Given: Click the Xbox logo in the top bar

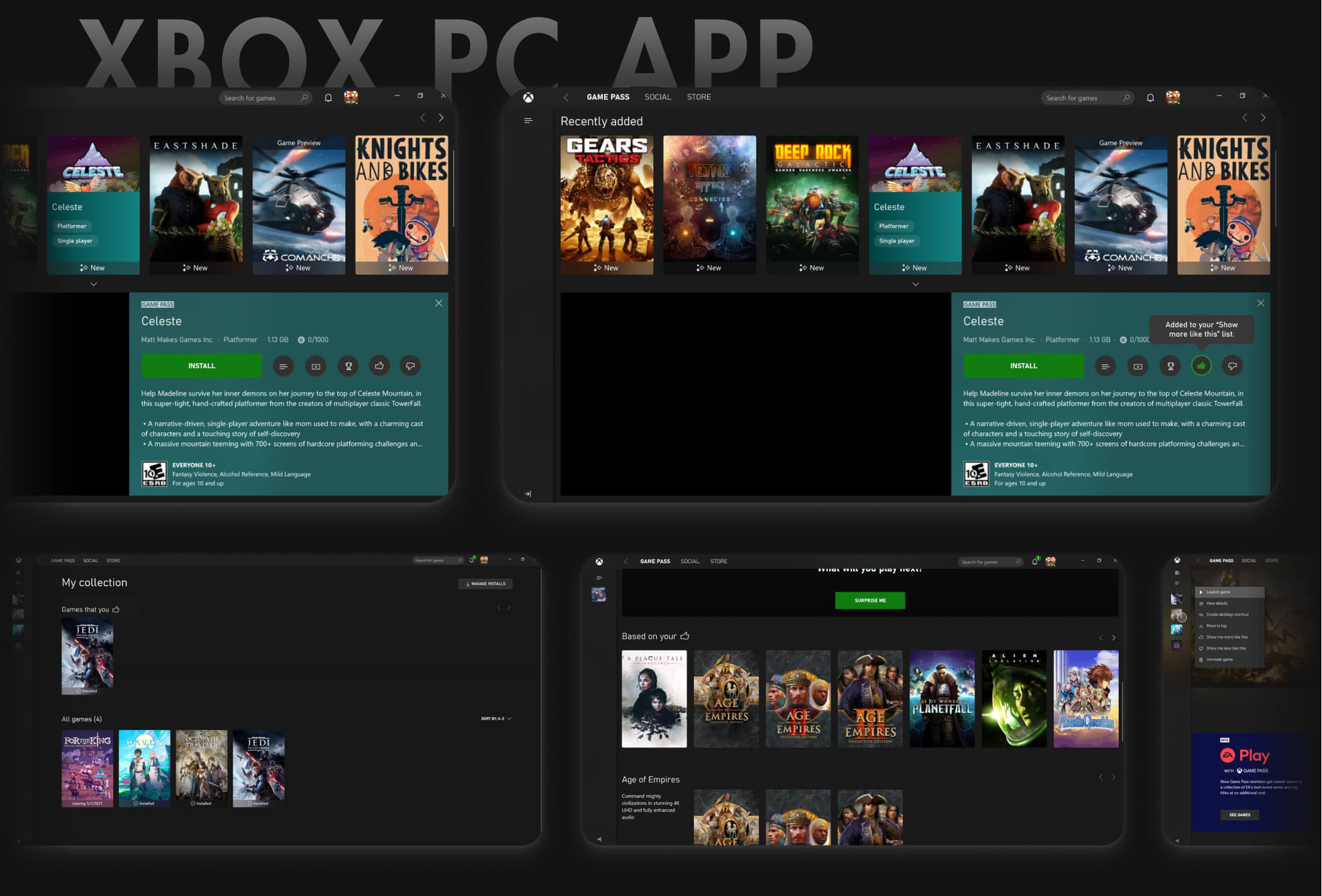Looking at the screenshot, I should (528, 97).
